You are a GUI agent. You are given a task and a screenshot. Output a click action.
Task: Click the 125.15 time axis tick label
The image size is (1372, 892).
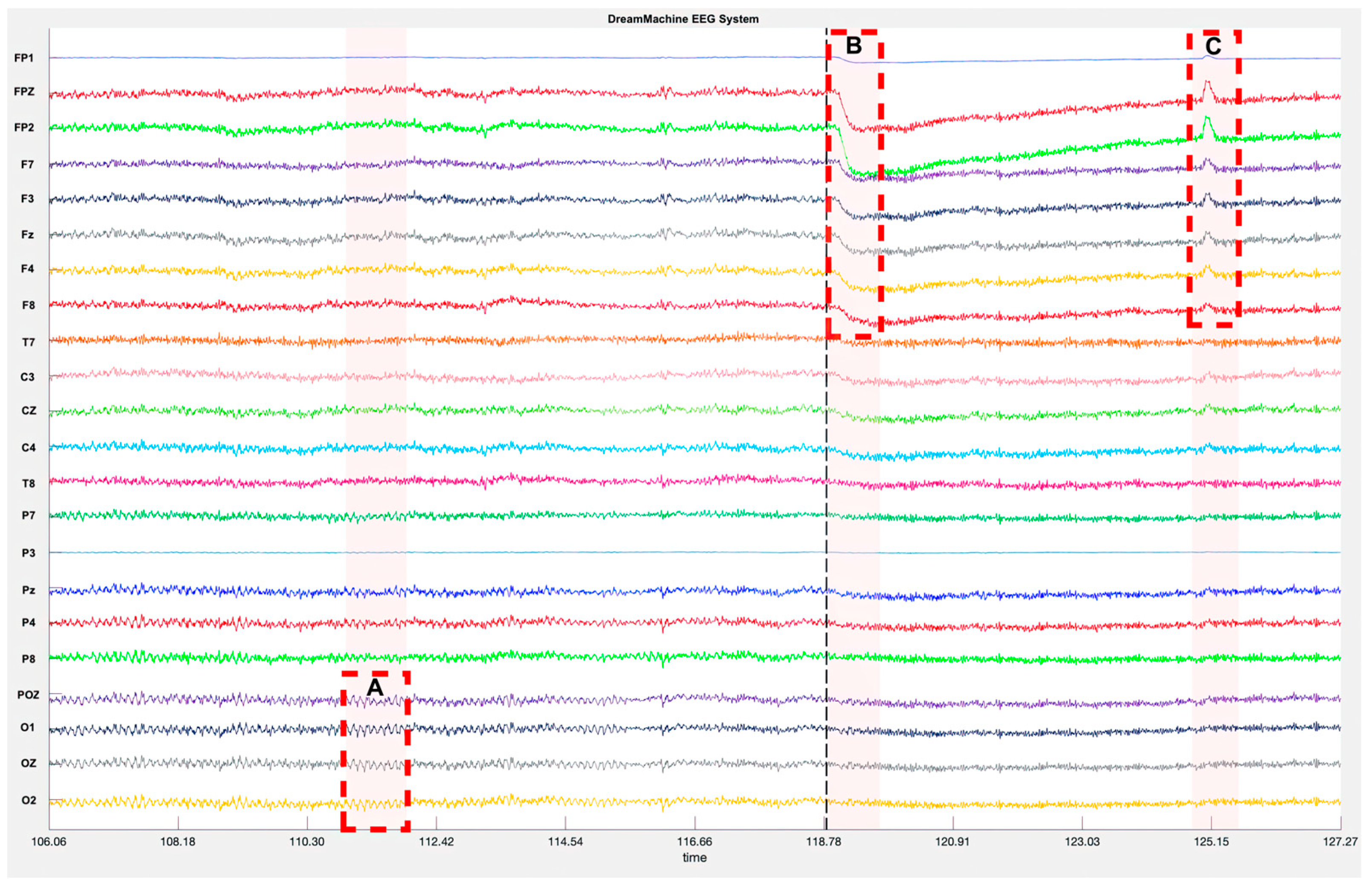coord(1211,842)
